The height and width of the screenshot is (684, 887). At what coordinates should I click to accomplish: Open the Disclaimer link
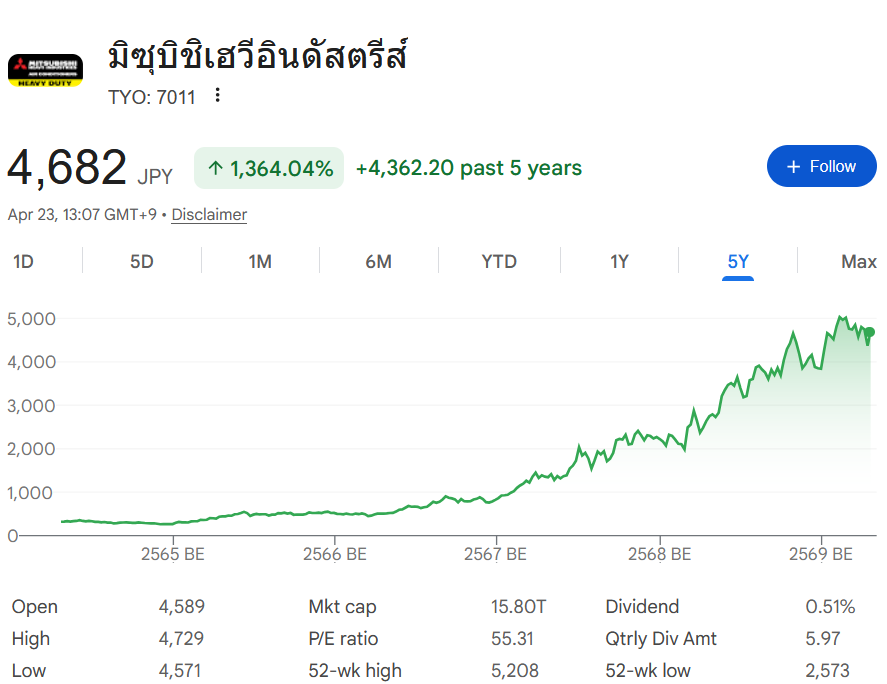coord(209,214)
